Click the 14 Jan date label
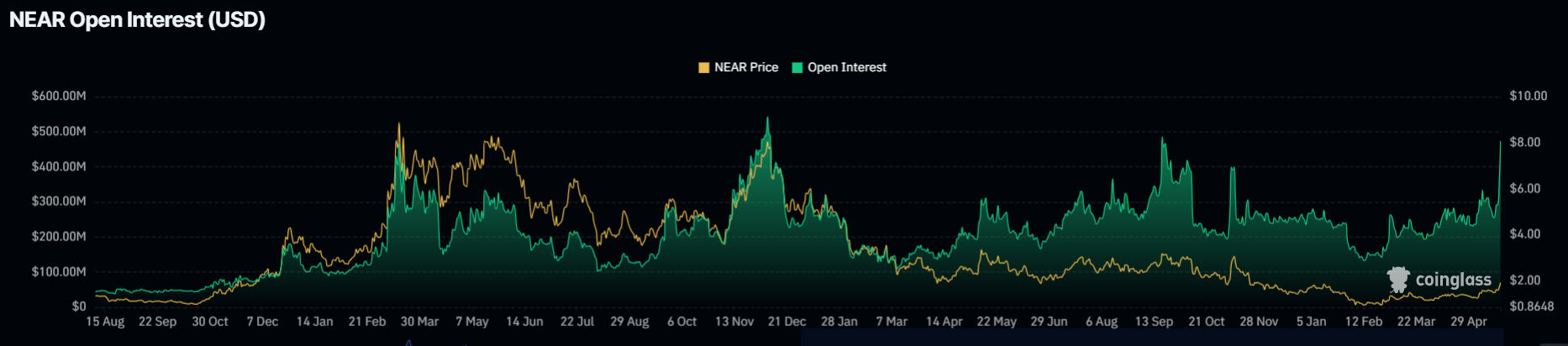The height and width of the screenshot is (346, 1568). tap(314, 322)
